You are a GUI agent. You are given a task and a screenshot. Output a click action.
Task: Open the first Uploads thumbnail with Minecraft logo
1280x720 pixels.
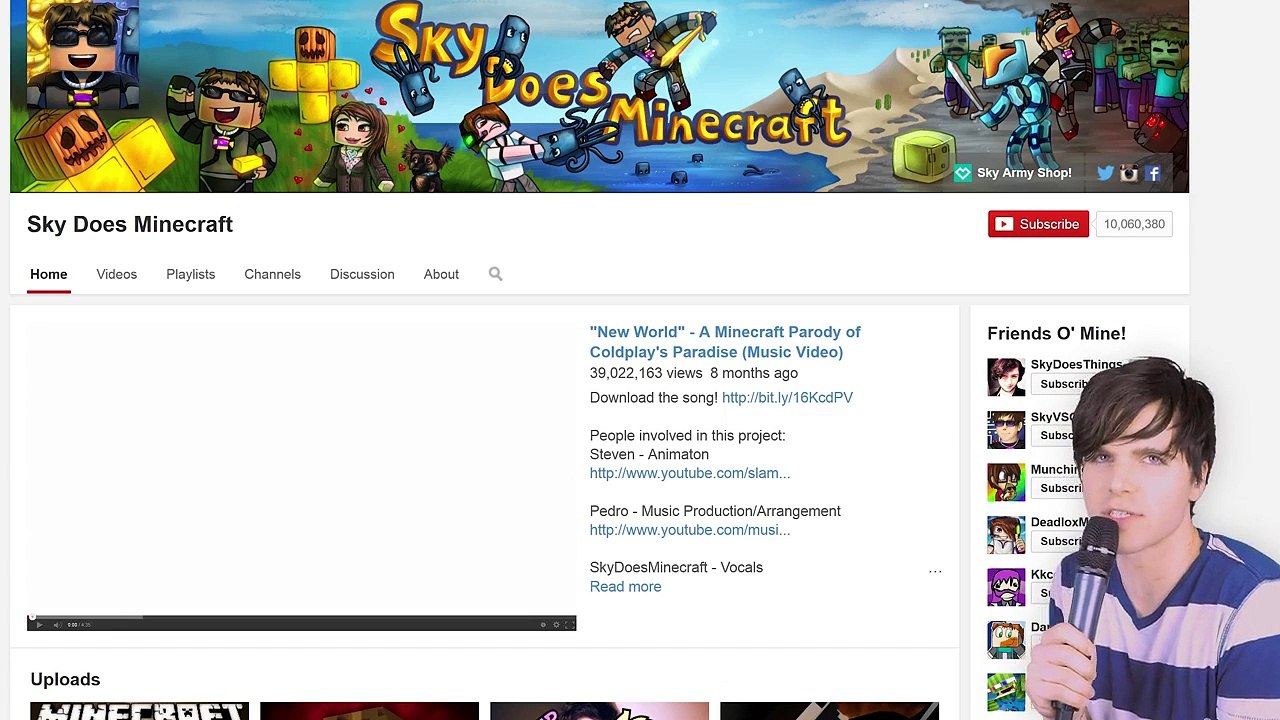click(139, 711)
